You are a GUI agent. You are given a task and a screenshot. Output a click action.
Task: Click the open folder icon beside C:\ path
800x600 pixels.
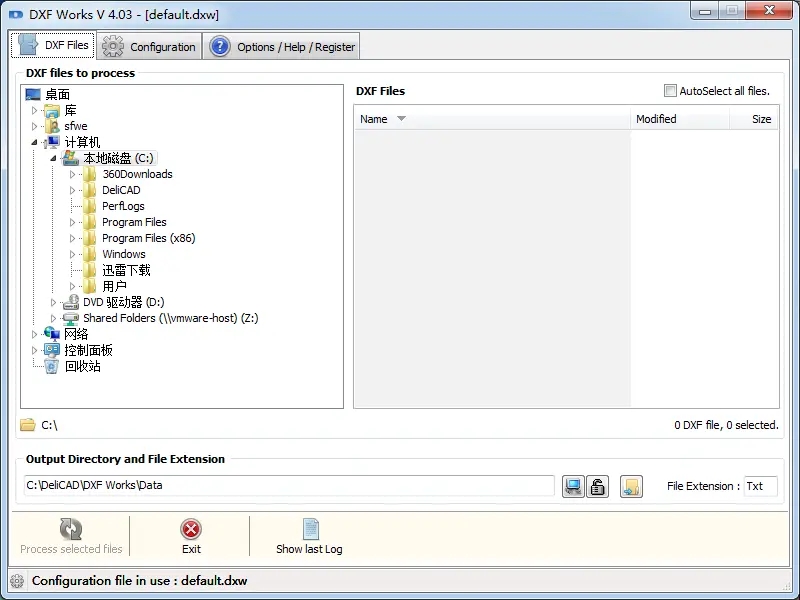[x=28, y=424]
